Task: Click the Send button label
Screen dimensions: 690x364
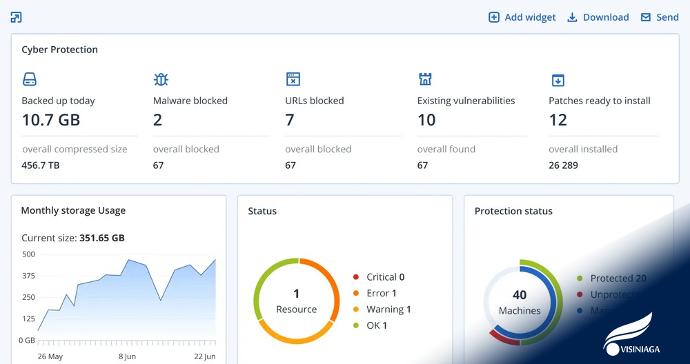Action: tap(668, 17)
